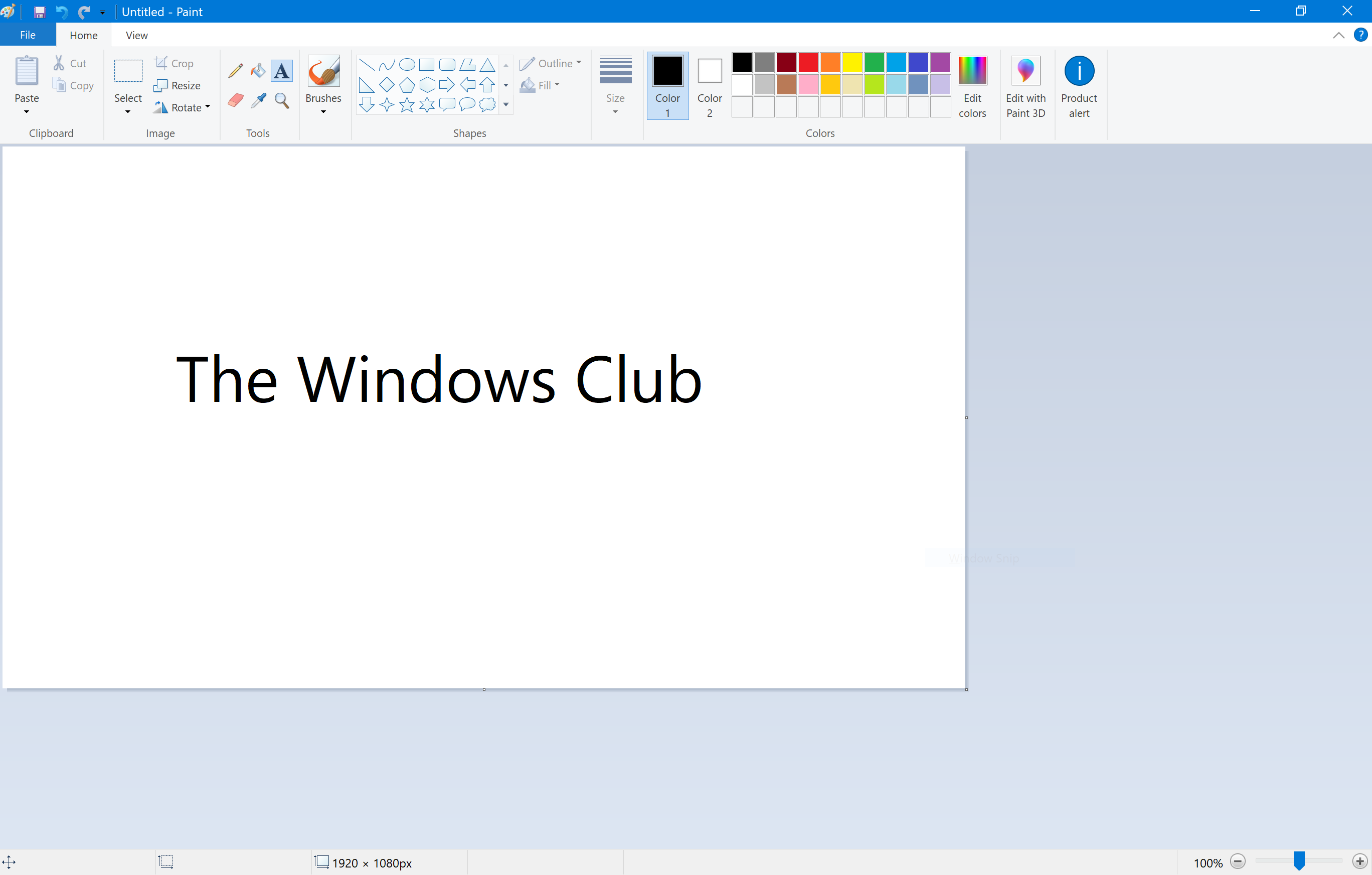Image resolution: width=1372 pixels, height=875 pixels.
Task: Choose the Oval shape
Action: click(x=407, y=64)
